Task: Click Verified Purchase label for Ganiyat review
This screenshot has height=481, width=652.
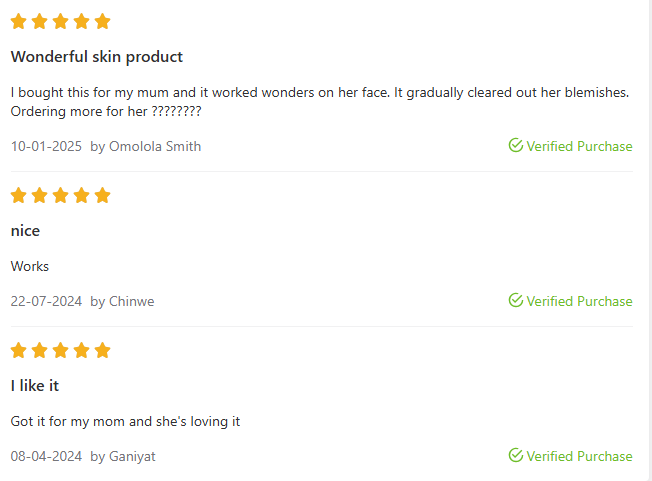Action: point(579,456)
